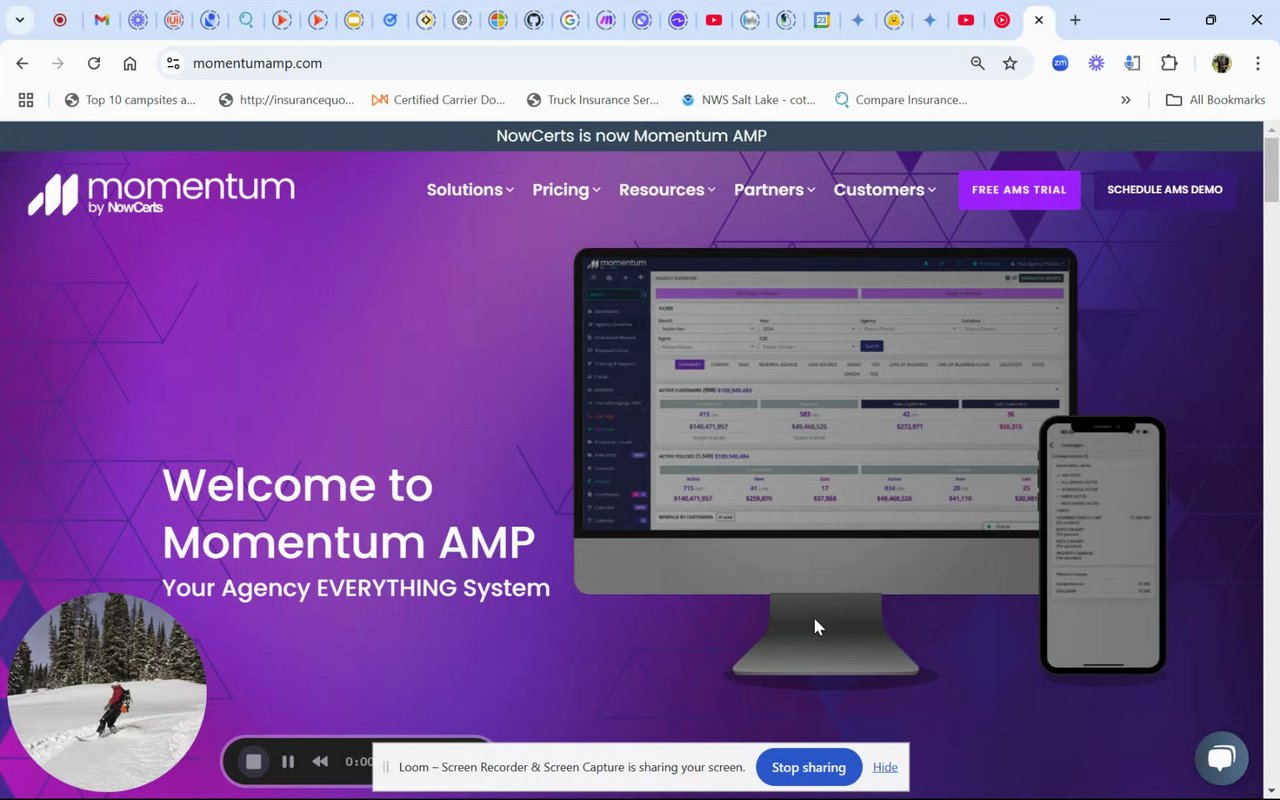The image size is (1280, 800).
Task: Open the Zoom extension icon
Action: (x=1060, y=63)
